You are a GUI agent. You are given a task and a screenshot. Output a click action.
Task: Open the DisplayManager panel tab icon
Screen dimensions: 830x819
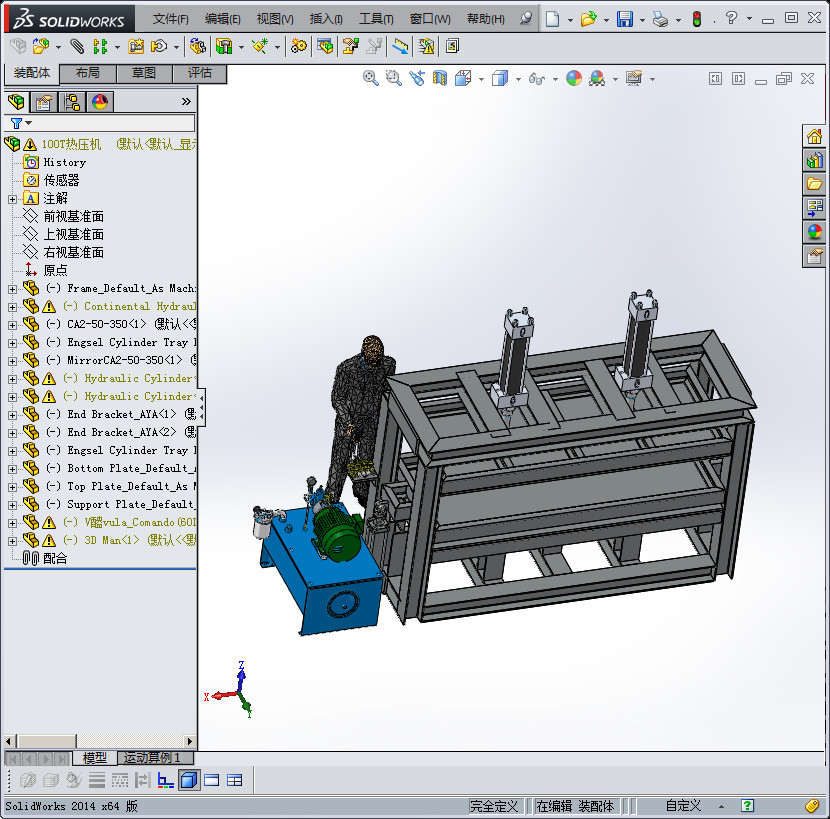coord(100,102)
